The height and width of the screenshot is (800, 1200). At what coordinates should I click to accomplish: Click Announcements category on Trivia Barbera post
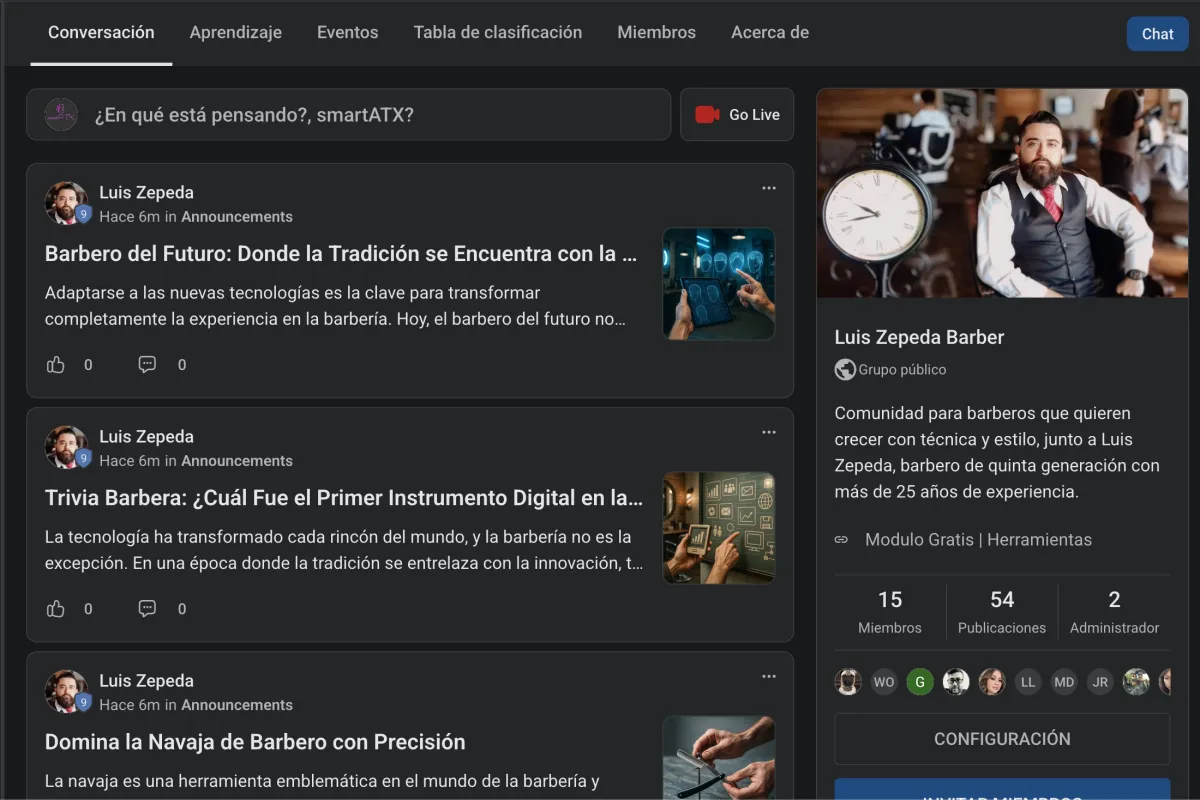pyautogui.click(x=237, y=461)
